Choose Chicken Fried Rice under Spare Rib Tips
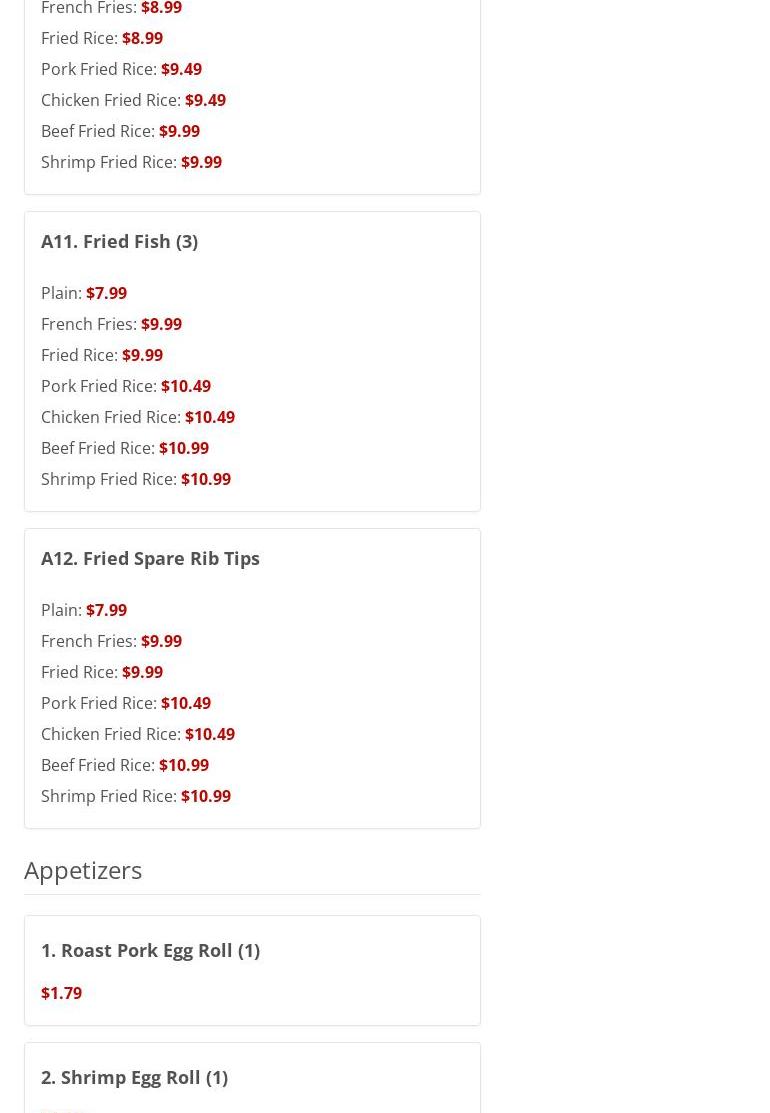The width and height of the screenshot is (770, 1113). pyautogui.click(x=138, y=734)
